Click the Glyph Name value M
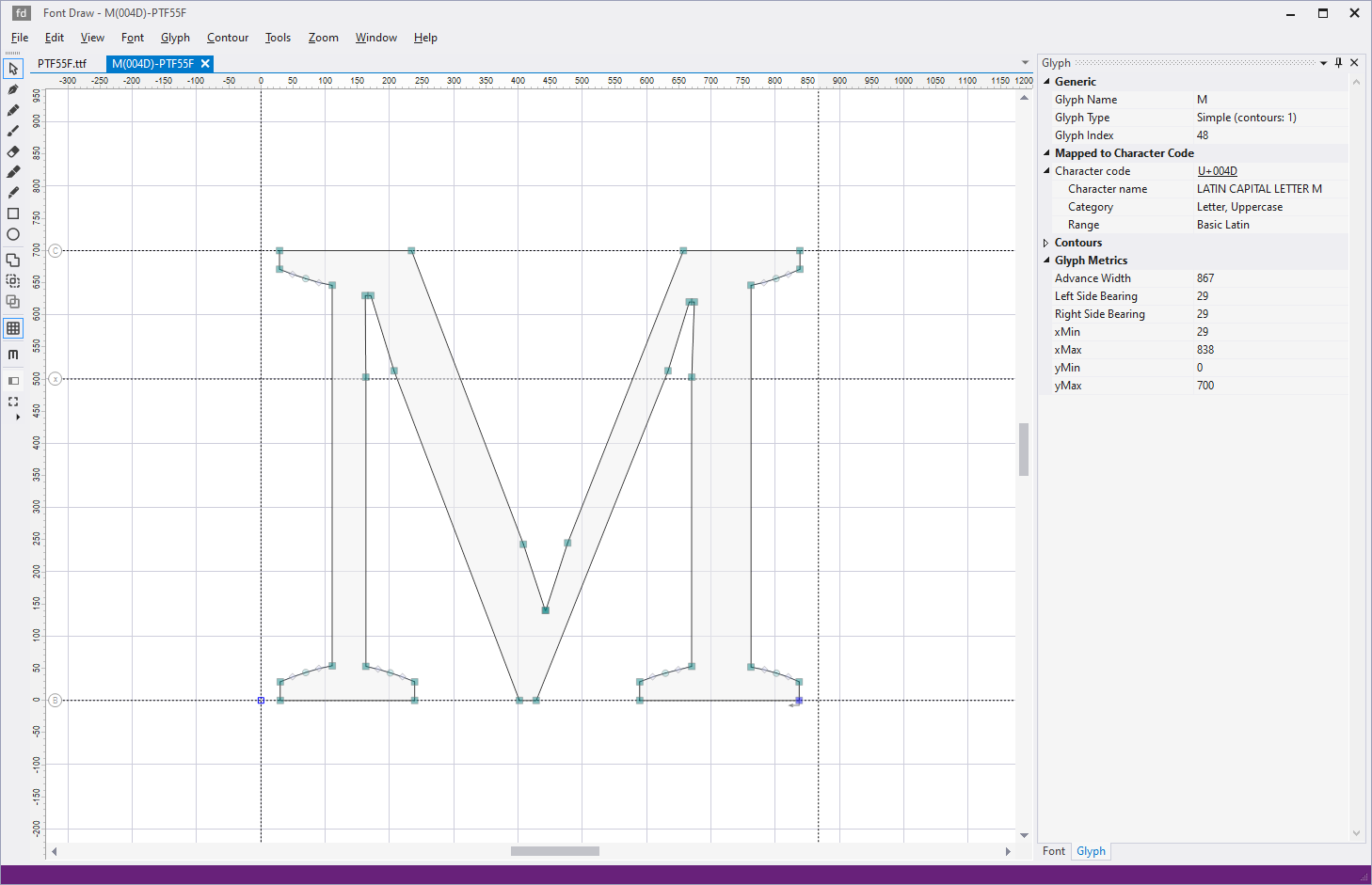This screenshot has height=885, width=1372. pyautogui.click(x=1202, y=100)
